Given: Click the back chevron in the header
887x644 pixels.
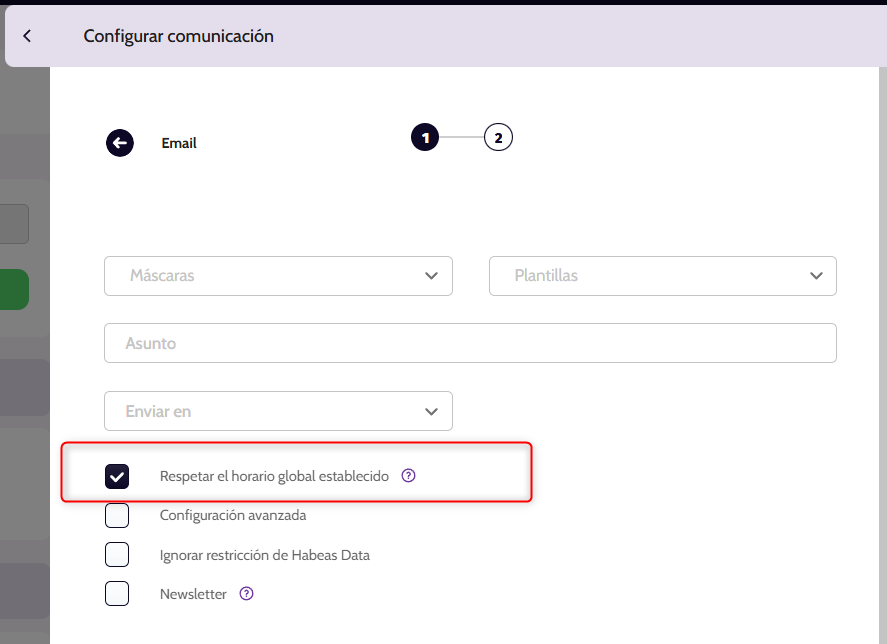Looking at the screenshot, I should click(27, 36).
